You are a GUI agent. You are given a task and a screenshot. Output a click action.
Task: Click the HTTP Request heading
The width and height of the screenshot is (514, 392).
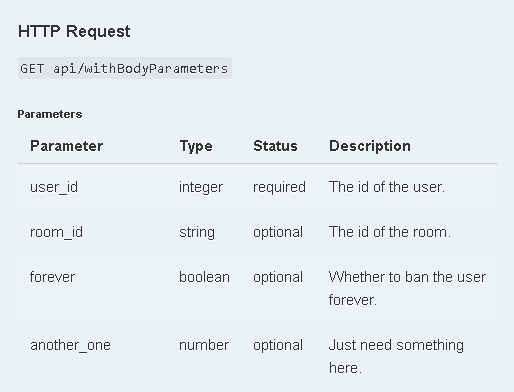pos(74,32)
